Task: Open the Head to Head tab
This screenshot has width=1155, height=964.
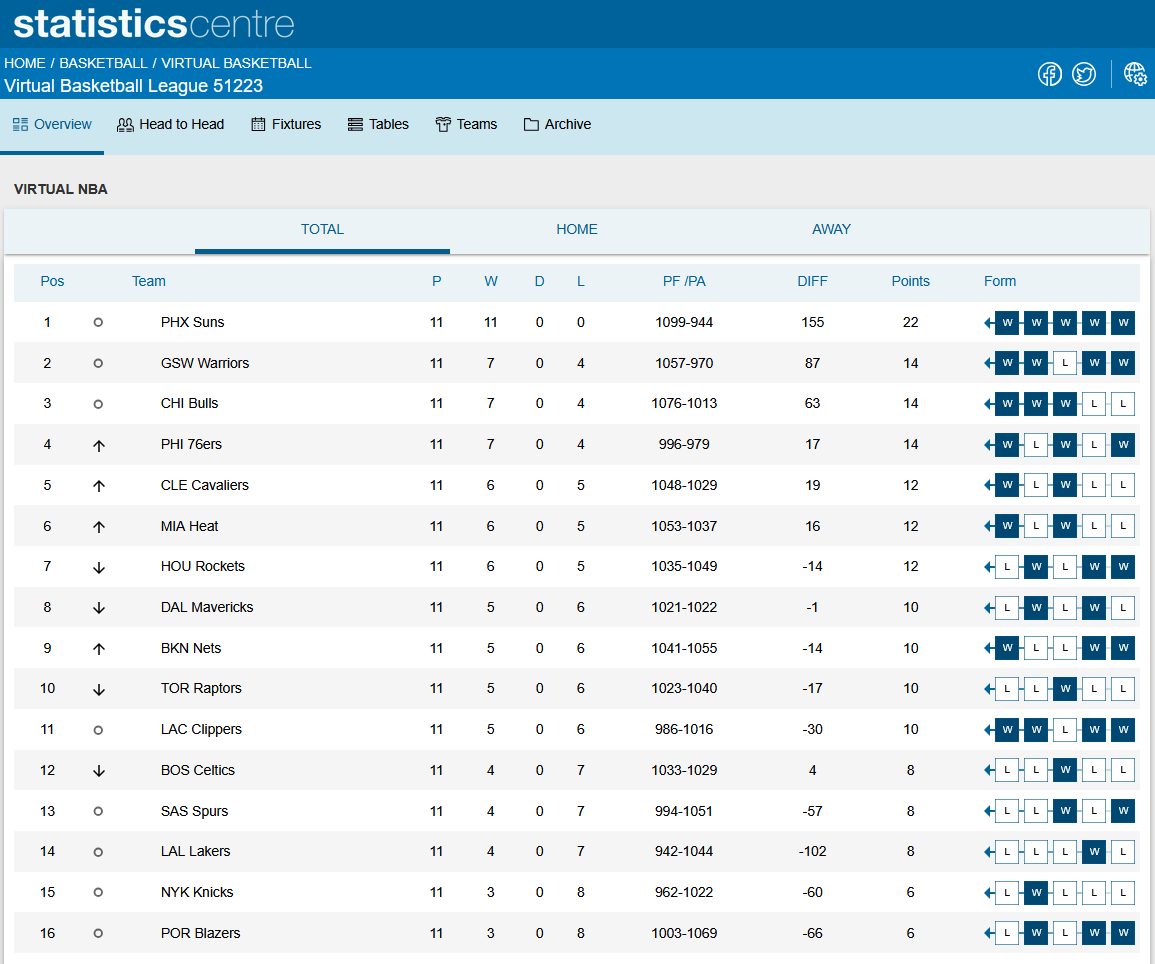Action: [x=170, y=125]
